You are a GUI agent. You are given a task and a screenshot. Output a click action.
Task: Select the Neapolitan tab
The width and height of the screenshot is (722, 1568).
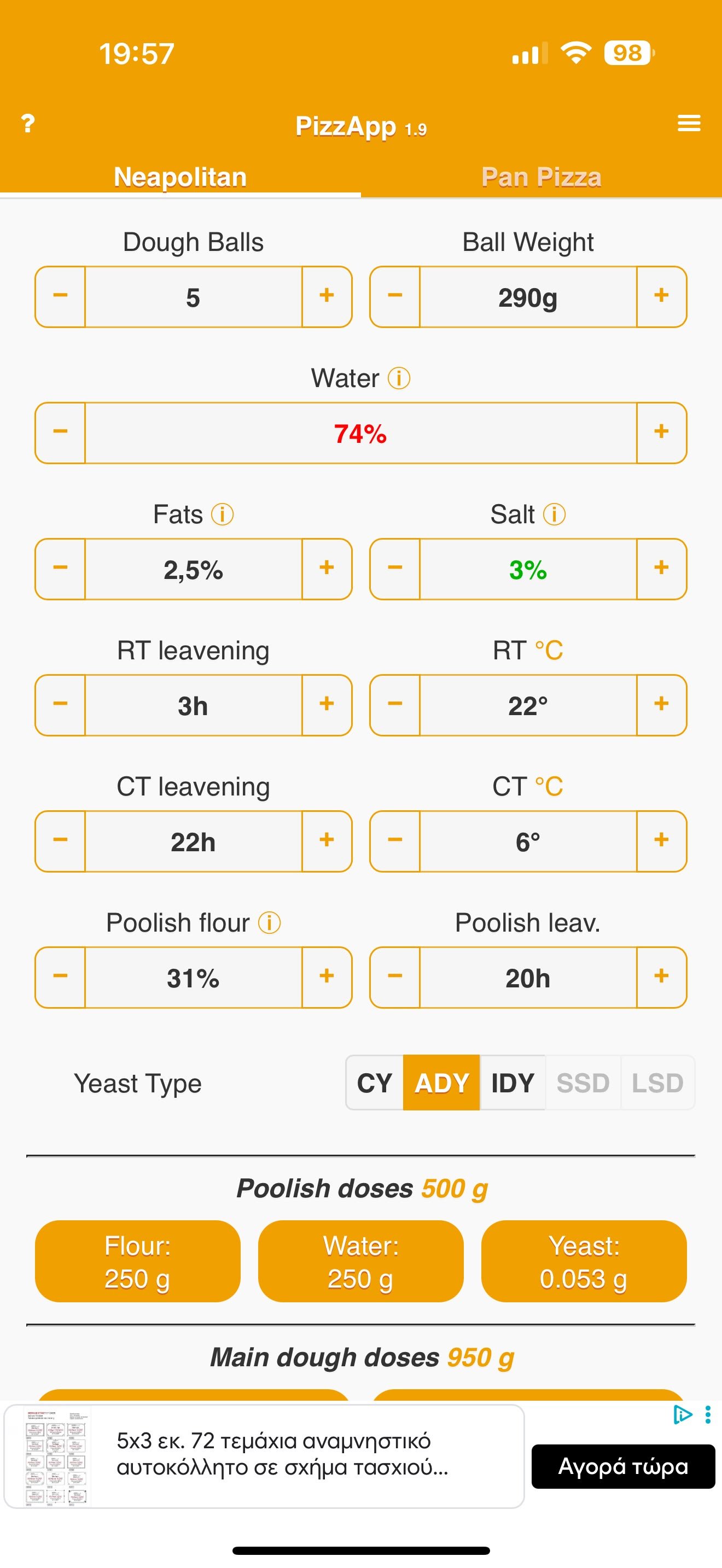tap(180, 177)
